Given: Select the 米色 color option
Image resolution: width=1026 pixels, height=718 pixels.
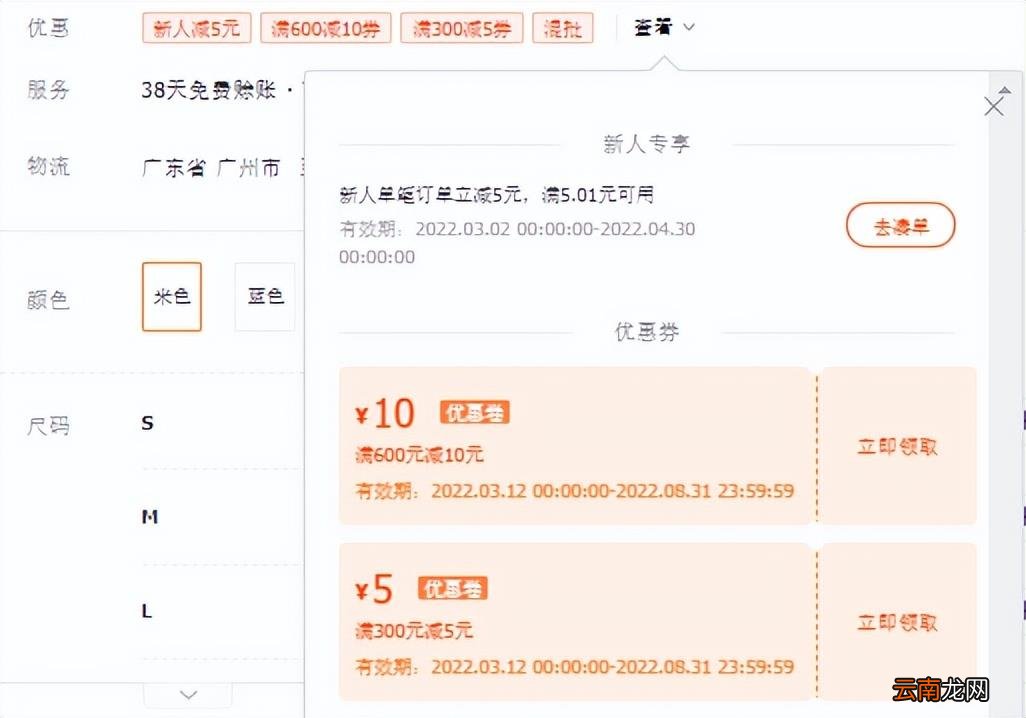Looking at the screenshot, I should pyautogui.click(x=171, y=296).
